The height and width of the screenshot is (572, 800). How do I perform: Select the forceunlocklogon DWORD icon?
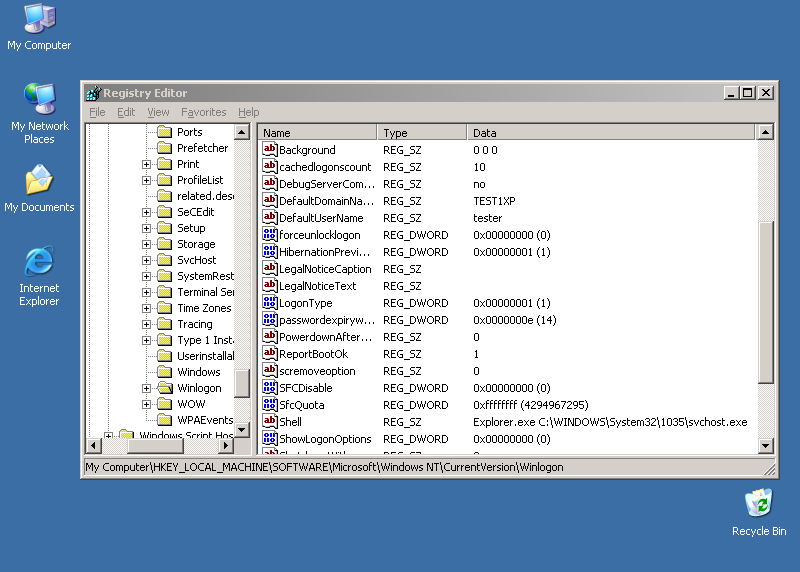point(269,234)
